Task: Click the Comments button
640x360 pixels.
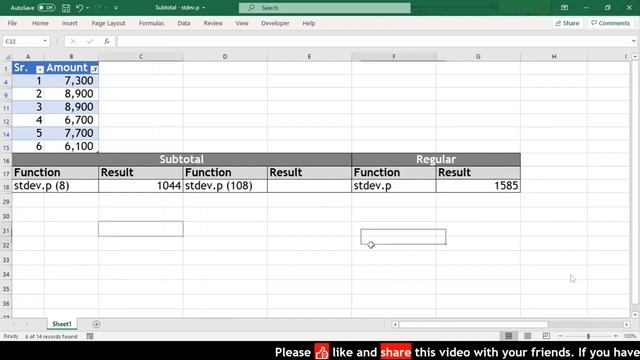Action: (x=611, y=23)
